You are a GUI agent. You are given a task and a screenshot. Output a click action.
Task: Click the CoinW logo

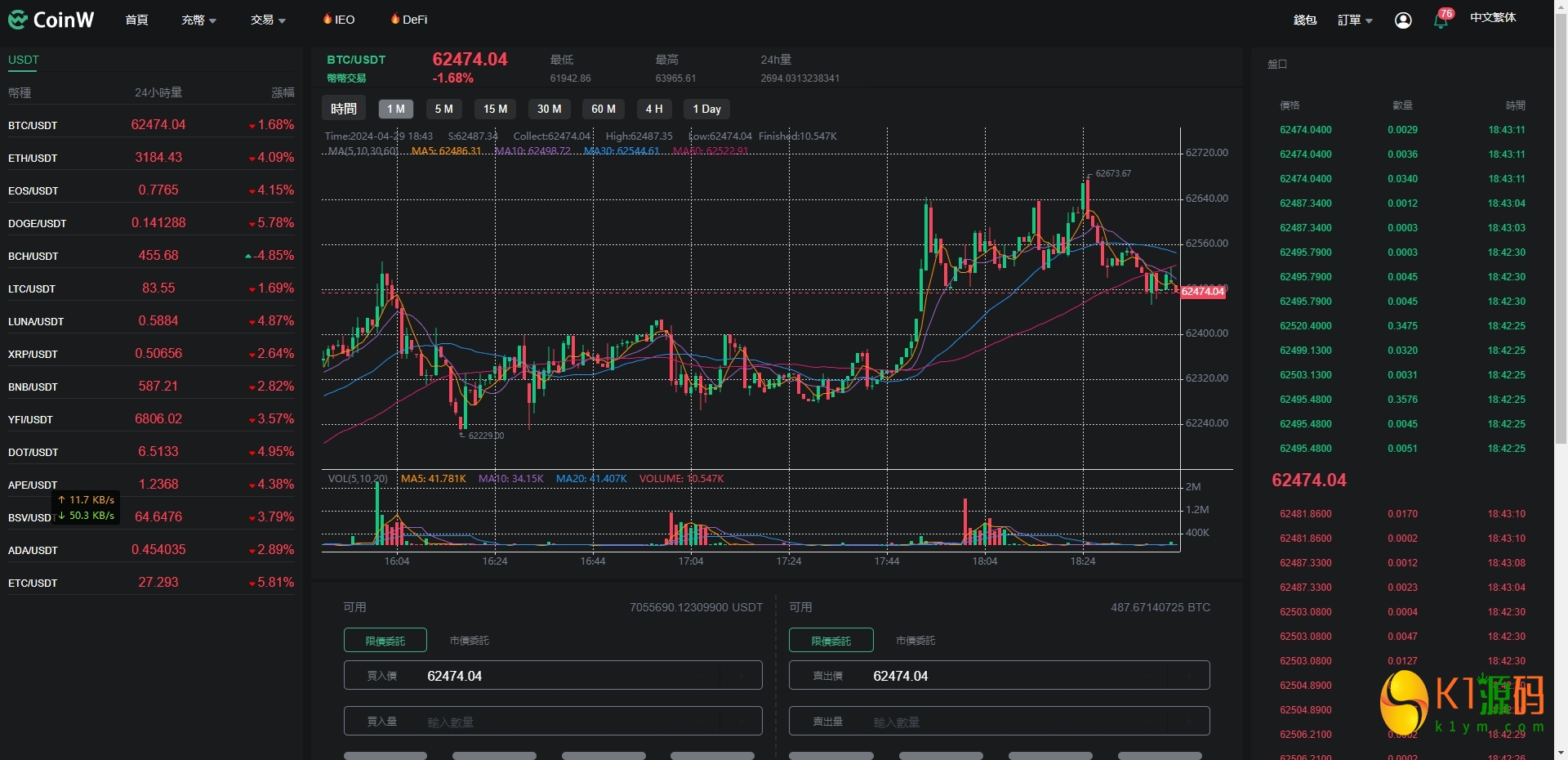click(51, 20)
